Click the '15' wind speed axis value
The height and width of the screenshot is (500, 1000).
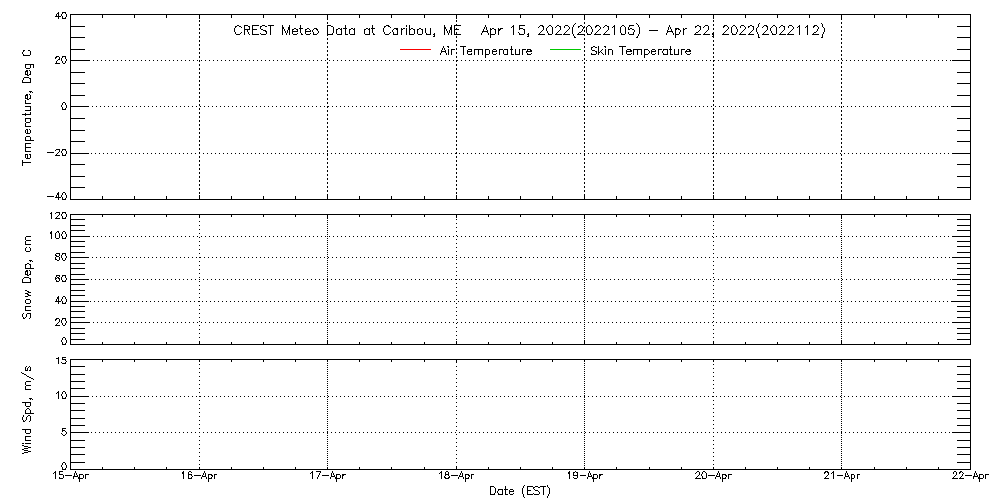coord(61,362)
